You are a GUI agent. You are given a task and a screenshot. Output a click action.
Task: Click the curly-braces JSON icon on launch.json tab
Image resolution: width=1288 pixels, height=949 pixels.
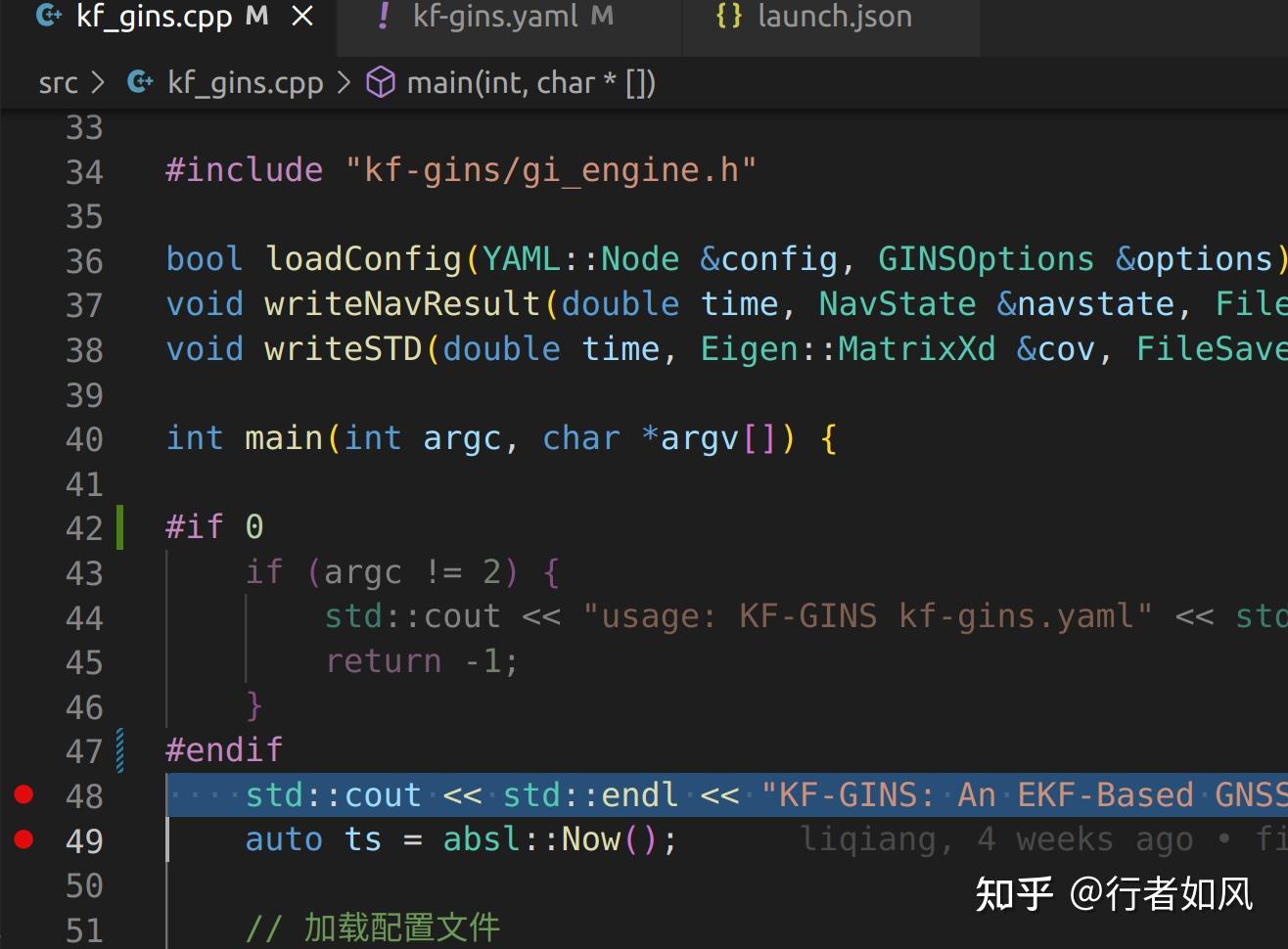(729, 16)
